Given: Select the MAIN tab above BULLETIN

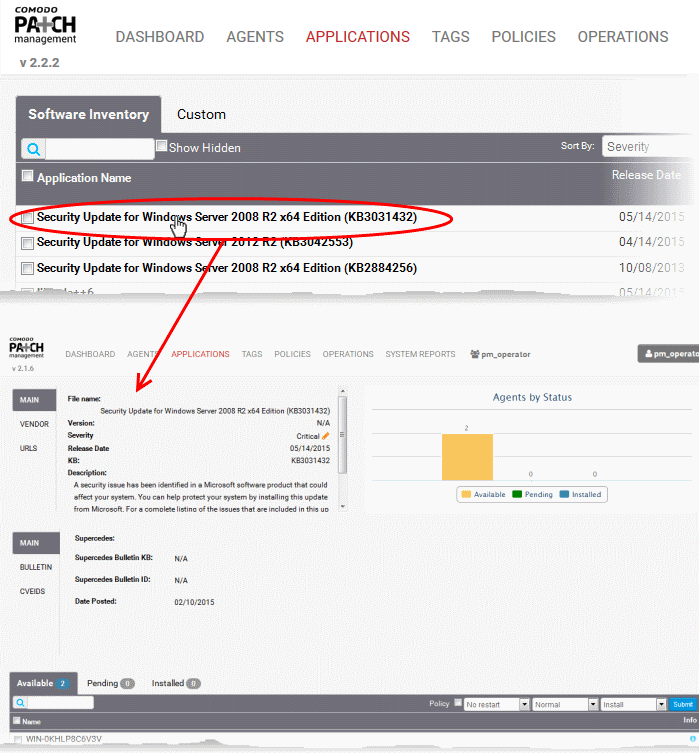Looking at the screenshot, I should click(36, 543).
